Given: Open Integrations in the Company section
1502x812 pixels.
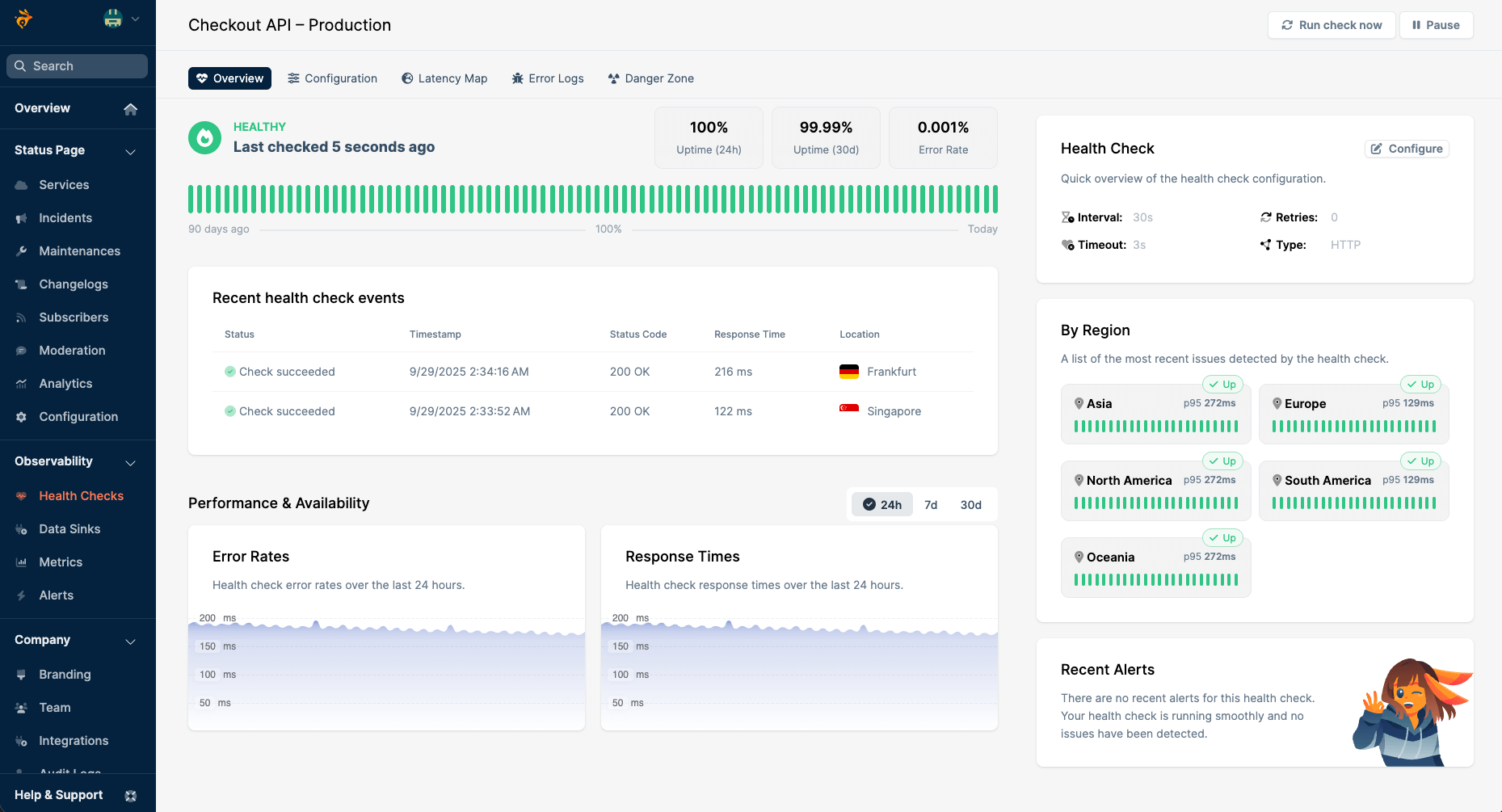Looking at the screenshot, I should point(74,741).
